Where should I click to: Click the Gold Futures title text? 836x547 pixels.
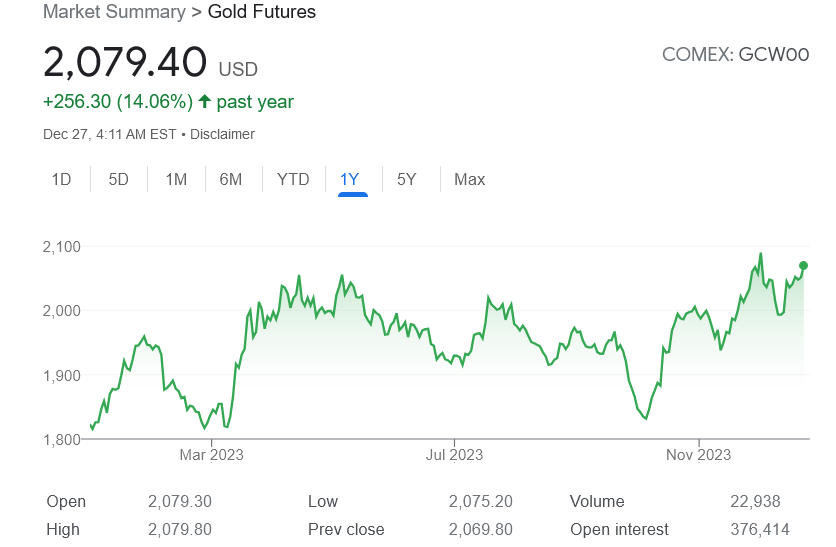coord(261,12)
